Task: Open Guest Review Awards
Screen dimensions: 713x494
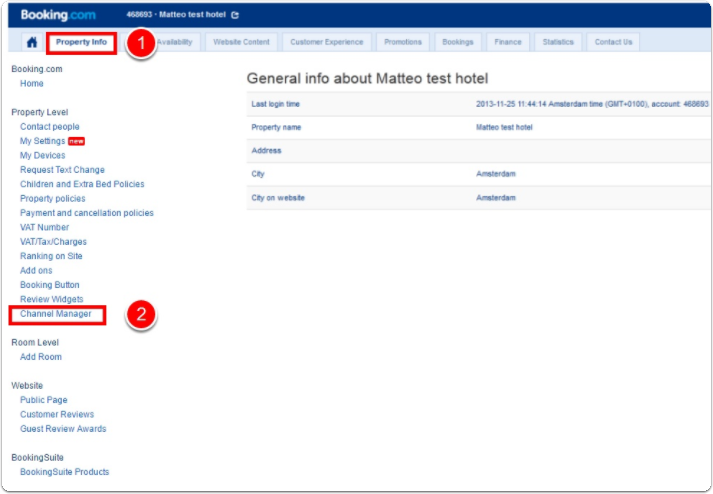Action: click(x=63, y=429)
